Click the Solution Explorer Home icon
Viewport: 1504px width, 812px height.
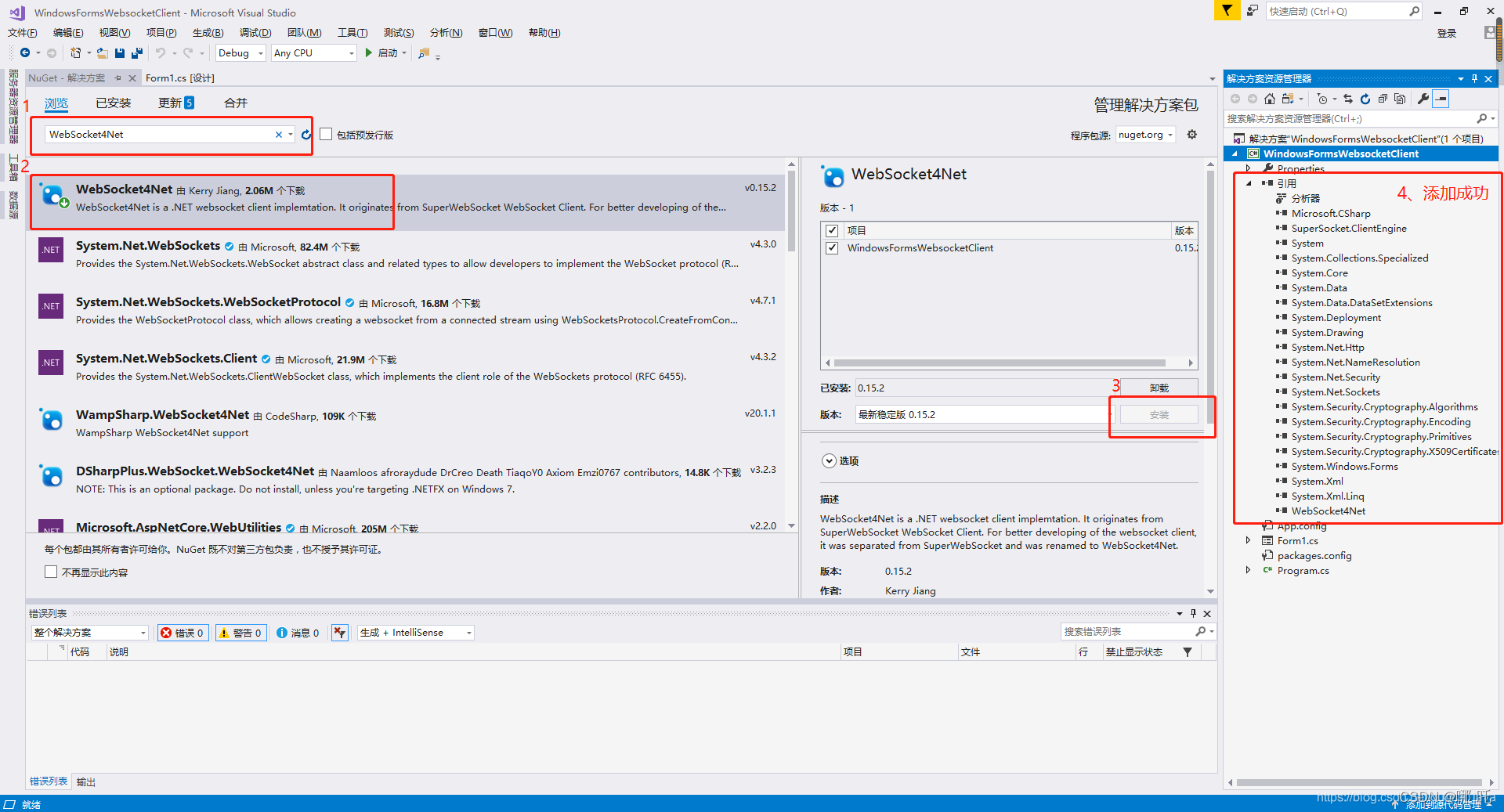(x=1270, y=99)
